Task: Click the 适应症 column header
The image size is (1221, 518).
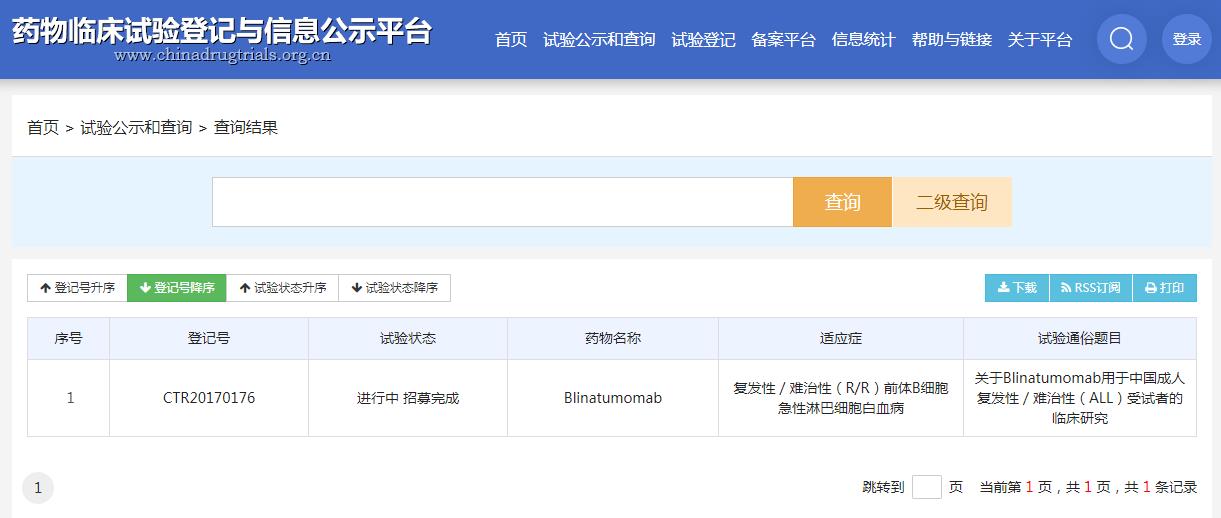Action: (841, 338)
